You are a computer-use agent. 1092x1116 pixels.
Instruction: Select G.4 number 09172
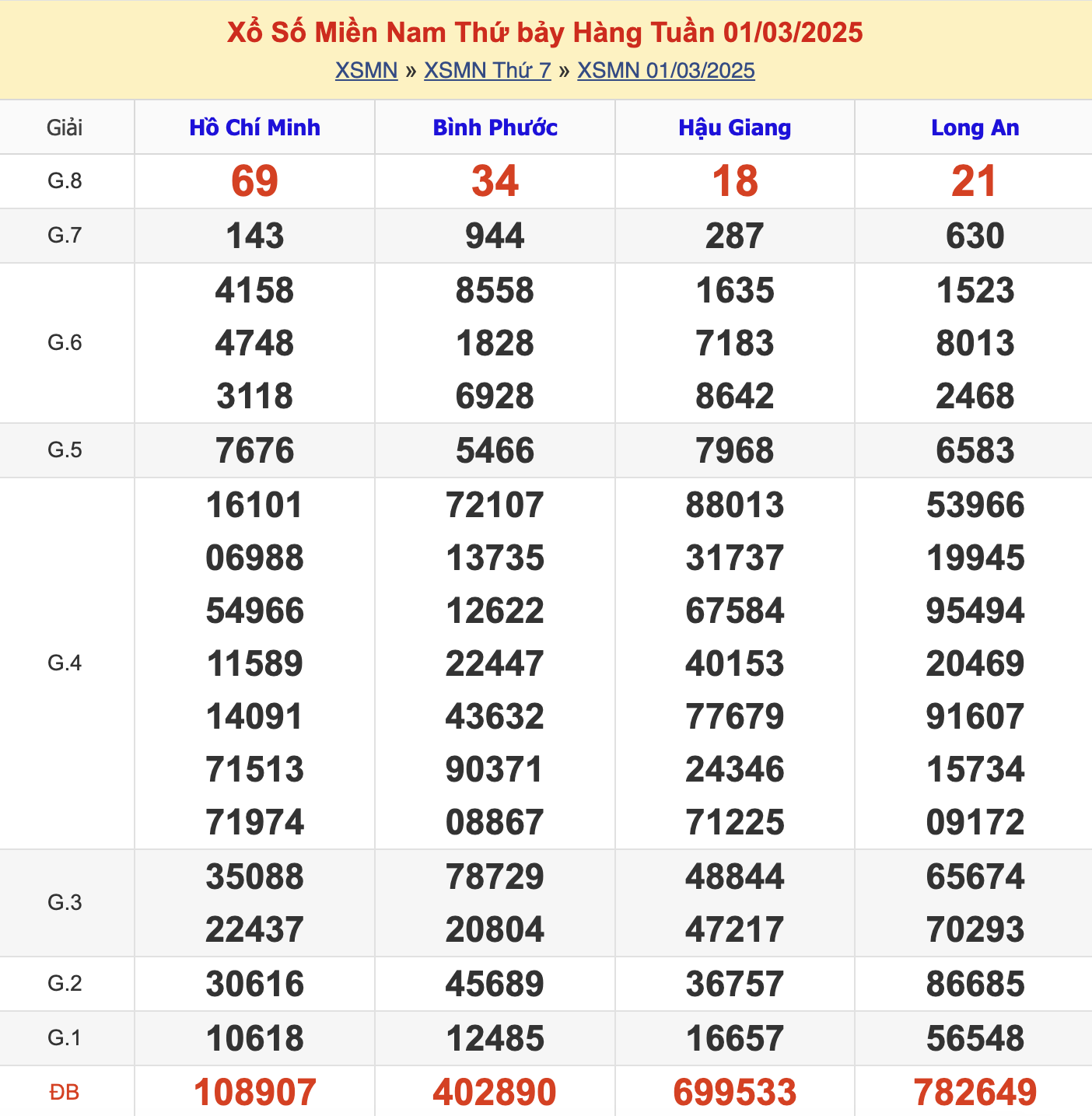975,823
